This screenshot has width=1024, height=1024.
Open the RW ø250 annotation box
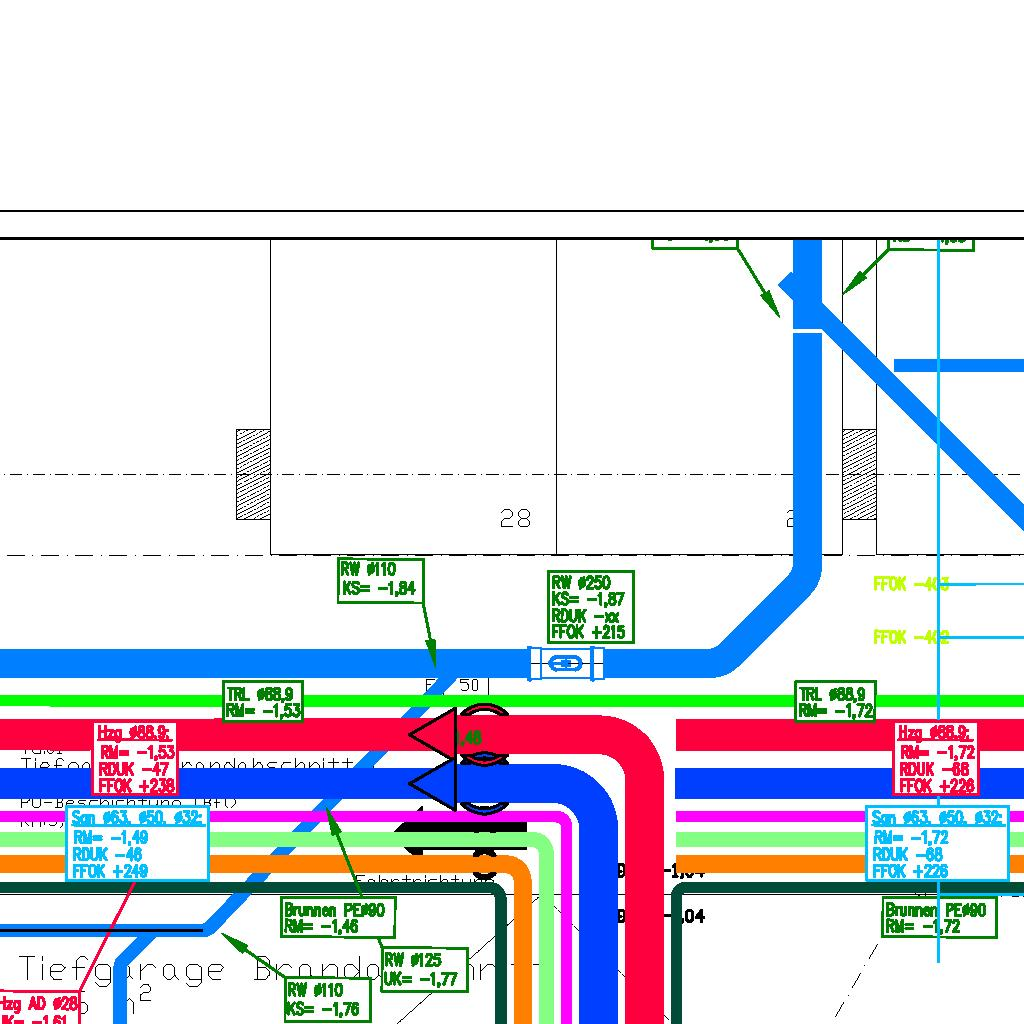(x=591, y=607)
